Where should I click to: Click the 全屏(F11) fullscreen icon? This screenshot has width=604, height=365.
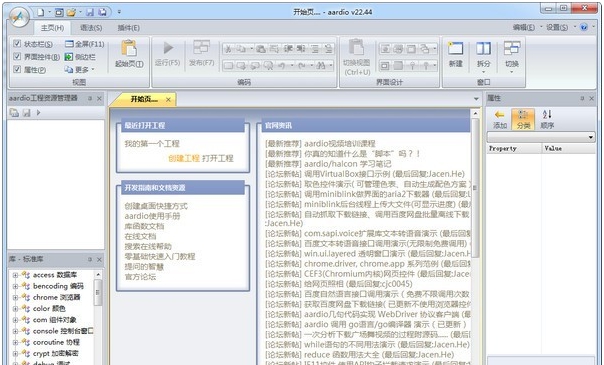pos(69,44)
